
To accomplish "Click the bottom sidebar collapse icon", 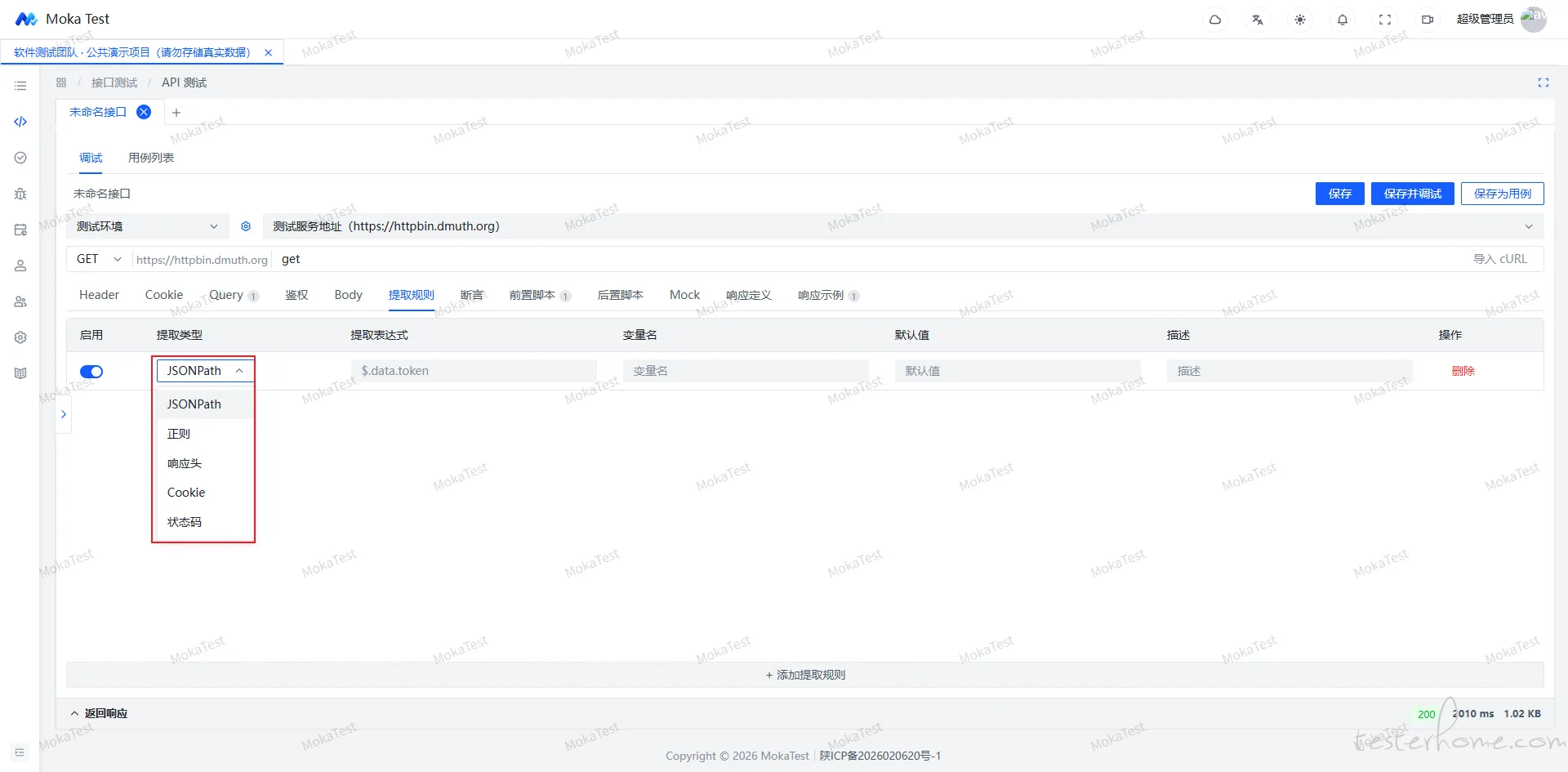I will 20,752.
